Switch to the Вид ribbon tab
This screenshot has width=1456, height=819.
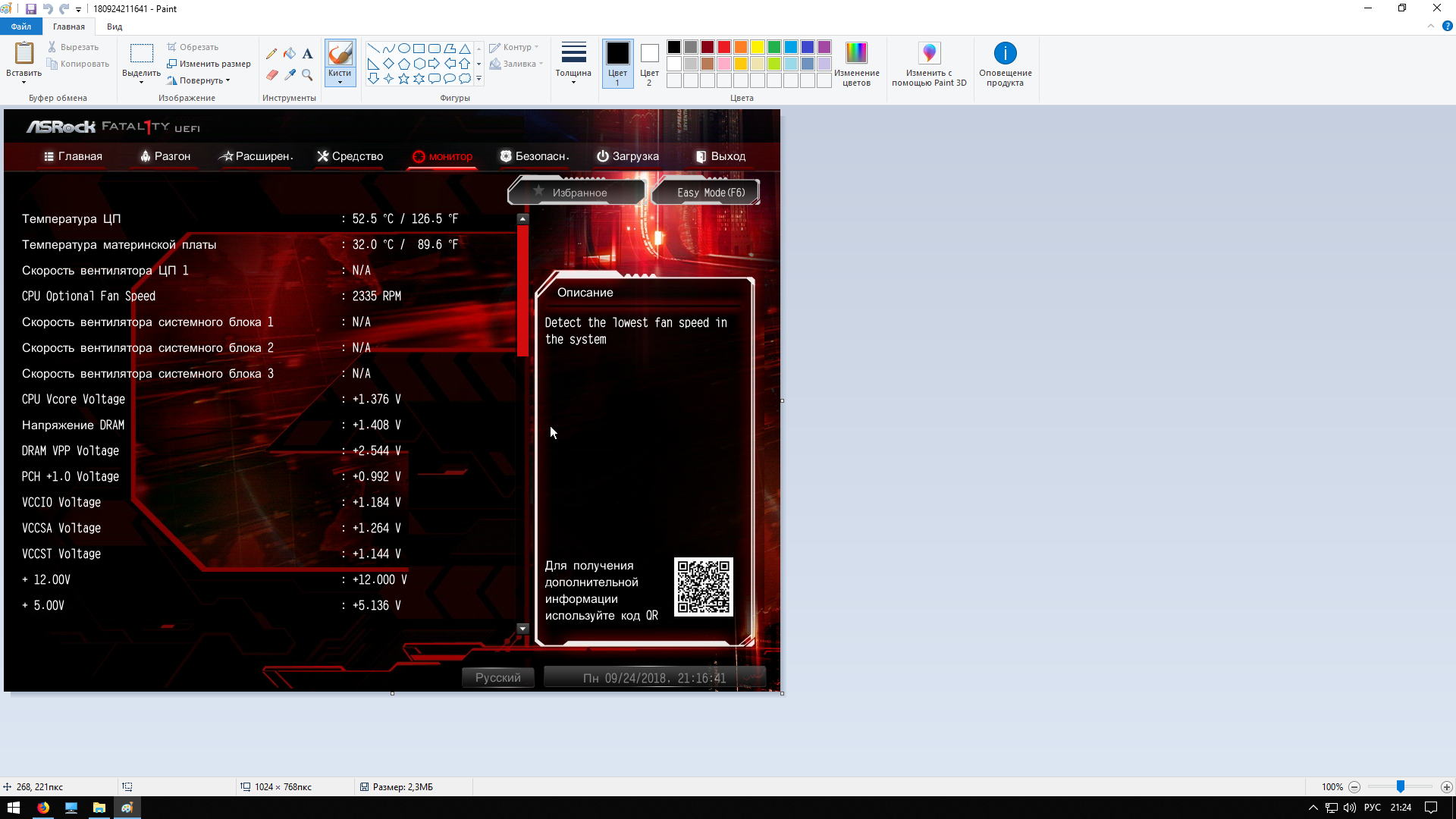pyautogui.click(x=115, y=27)
